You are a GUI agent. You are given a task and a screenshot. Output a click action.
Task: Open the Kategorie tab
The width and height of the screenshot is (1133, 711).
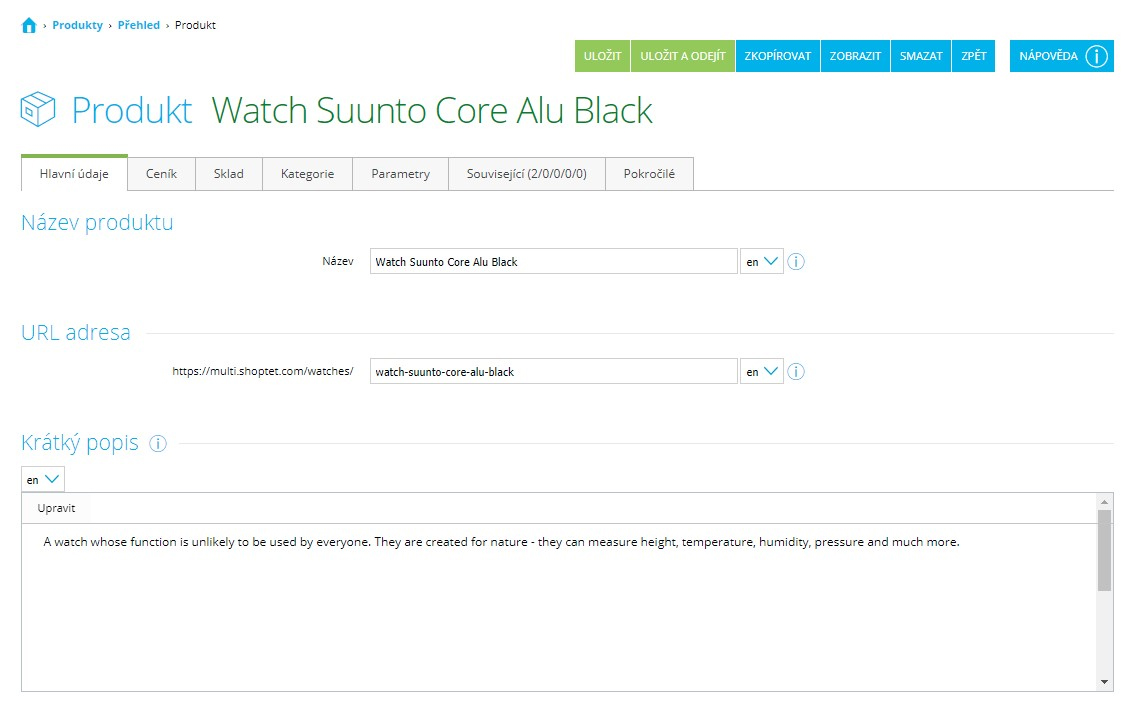pos(307,174)
